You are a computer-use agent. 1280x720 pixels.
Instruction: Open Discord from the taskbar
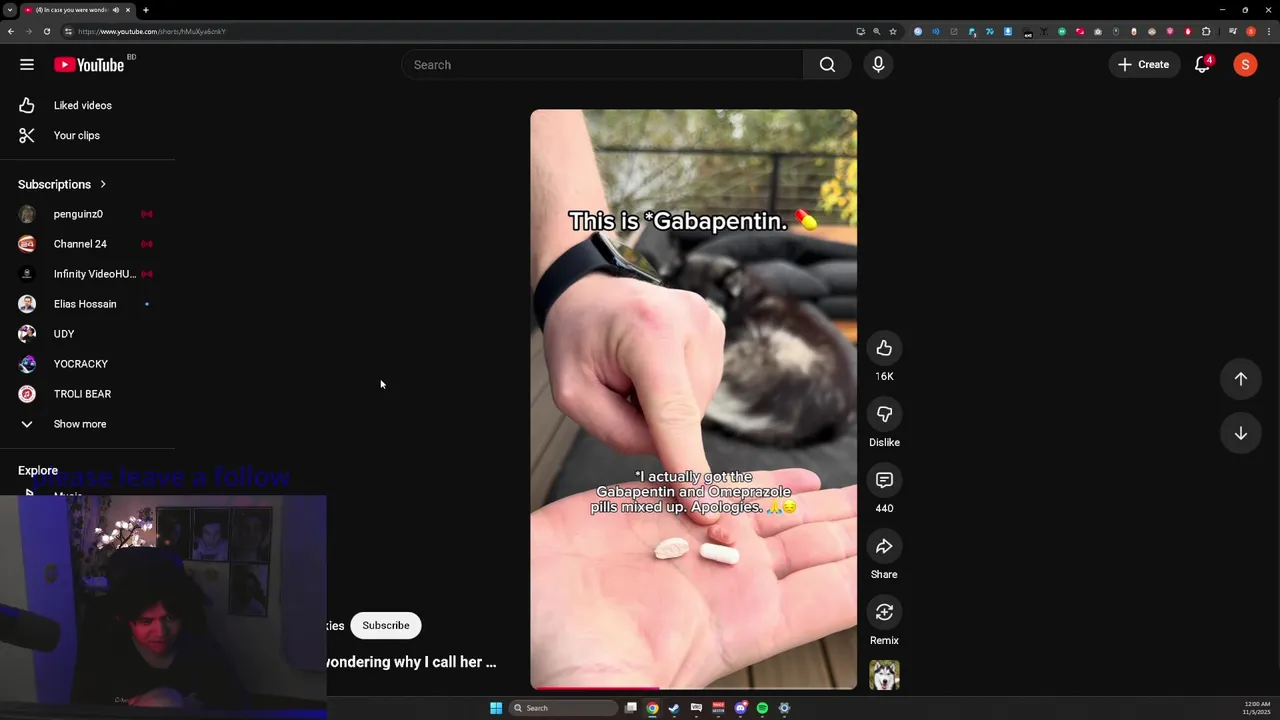pos(740,708)
